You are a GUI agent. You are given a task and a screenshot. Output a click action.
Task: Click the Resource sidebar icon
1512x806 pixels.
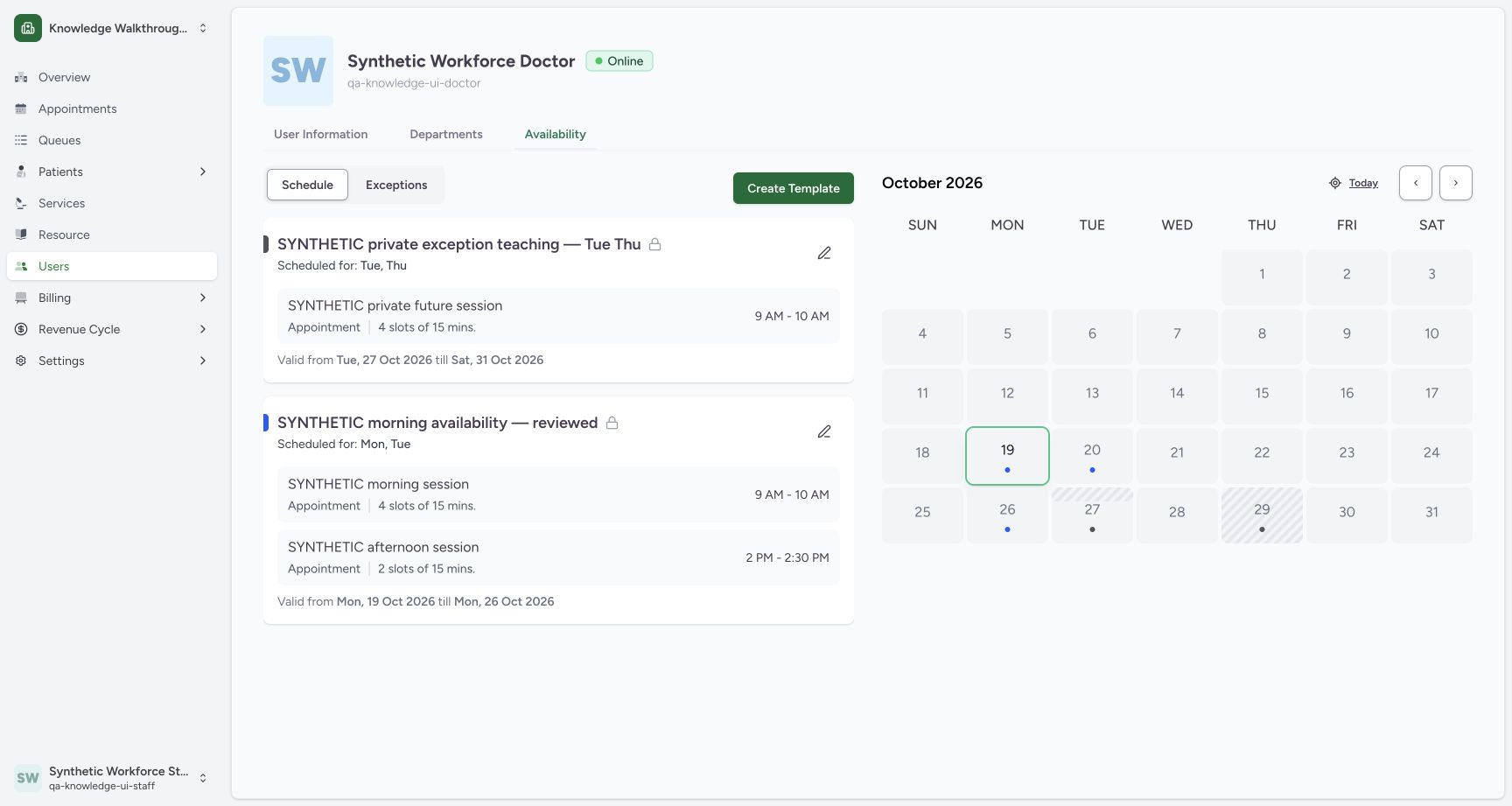point(21,235)
